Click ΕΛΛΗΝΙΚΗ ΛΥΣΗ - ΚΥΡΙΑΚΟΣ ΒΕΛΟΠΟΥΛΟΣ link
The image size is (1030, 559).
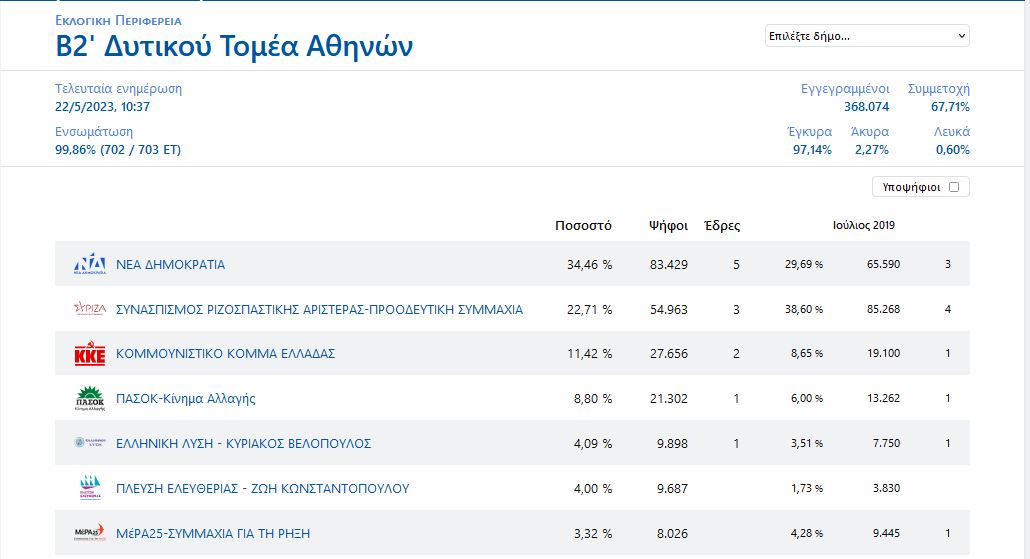tap(244, 443)
